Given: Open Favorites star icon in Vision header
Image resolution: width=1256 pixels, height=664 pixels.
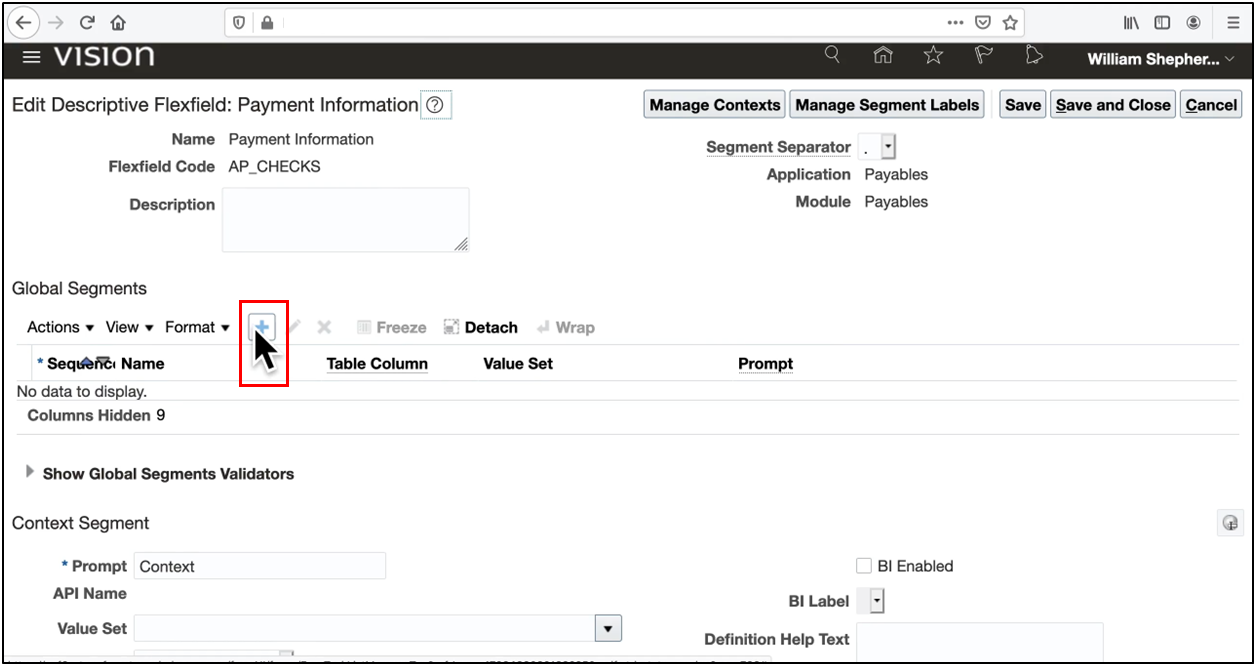Looking at the screenshot, I should [x=933, y=56].
